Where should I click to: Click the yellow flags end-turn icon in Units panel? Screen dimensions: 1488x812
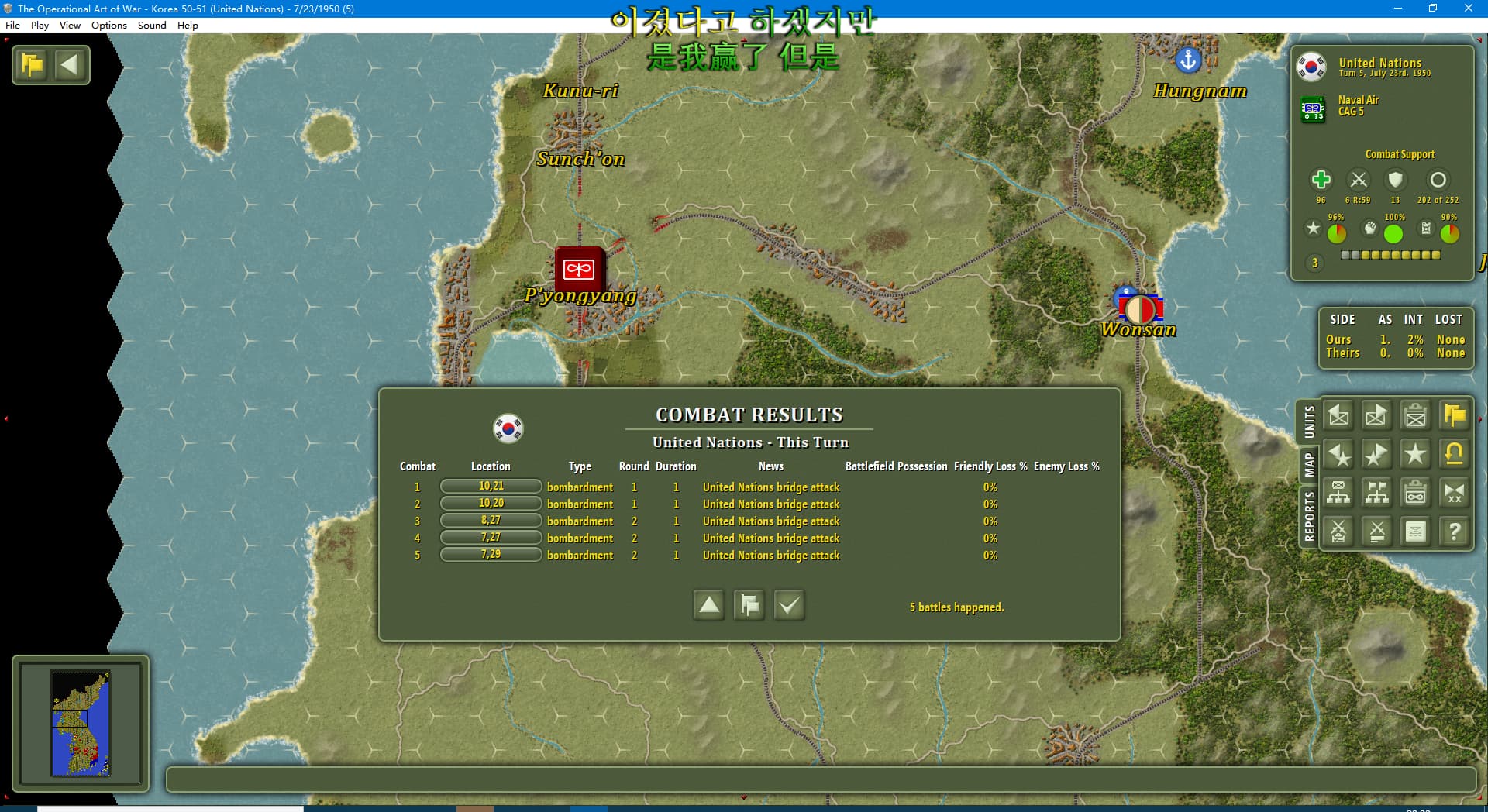(1455, 416)
